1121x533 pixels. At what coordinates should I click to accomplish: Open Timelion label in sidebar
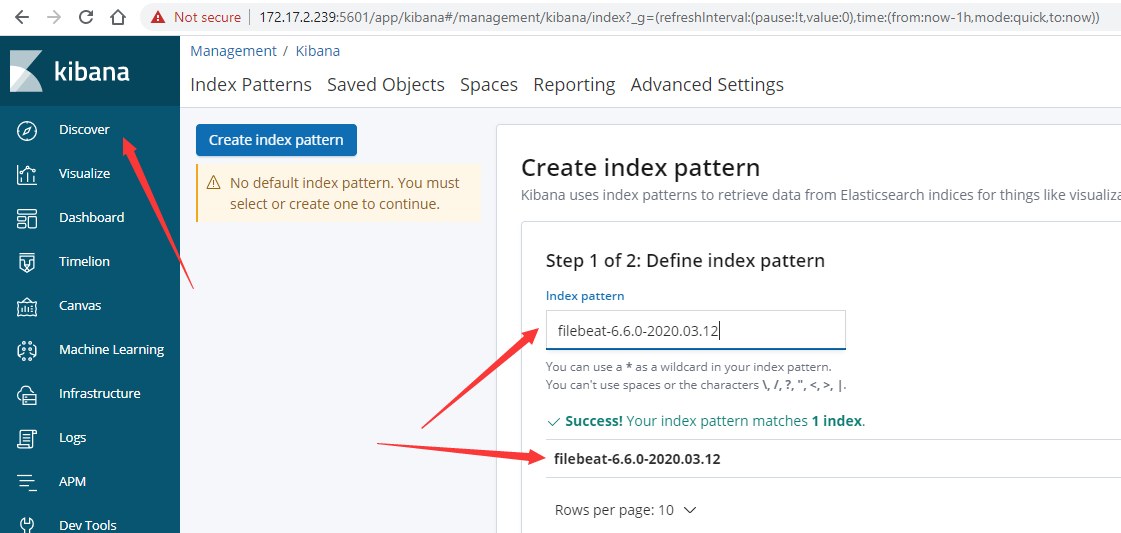tap(84, 261)
